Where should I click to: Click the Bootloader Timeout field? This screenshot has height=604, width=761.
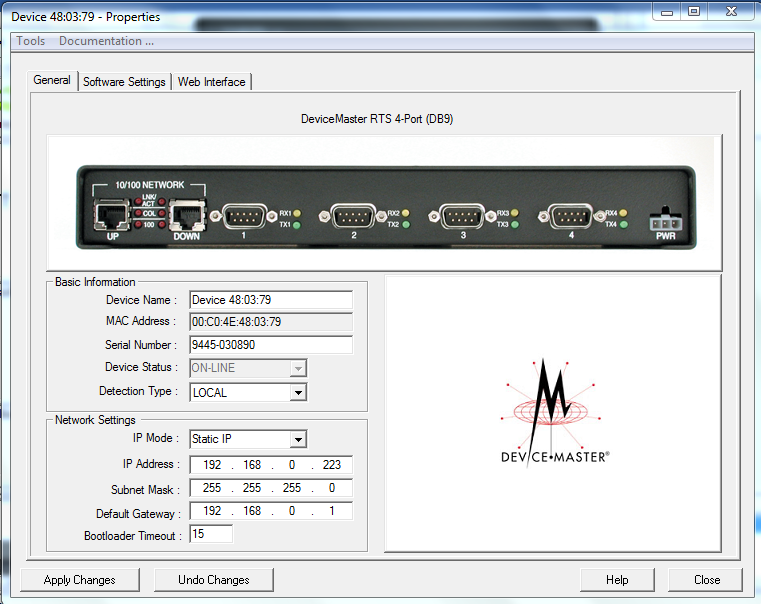coord(211,534)
